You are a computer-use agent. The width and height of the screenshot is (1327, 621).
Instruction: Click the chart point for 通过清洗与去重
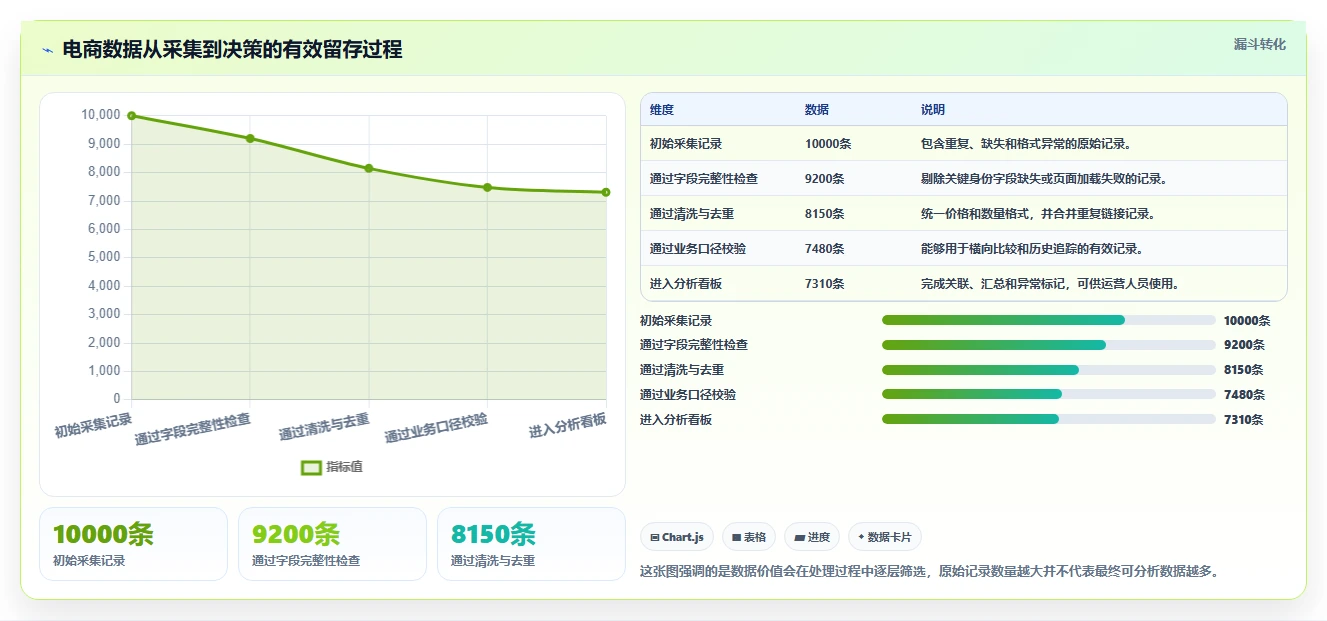click(369, 168)
